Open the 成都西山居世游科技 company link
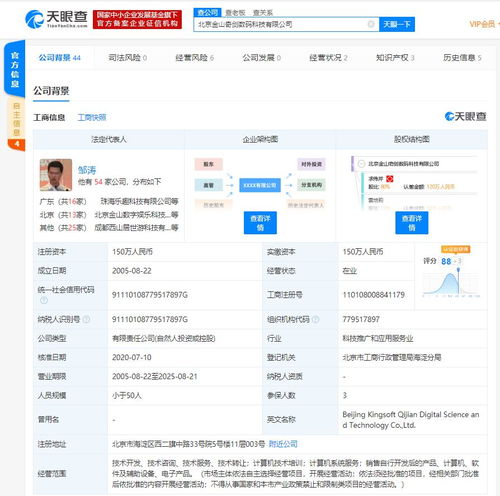Screen dimensions: 500x496 point(136,228)
